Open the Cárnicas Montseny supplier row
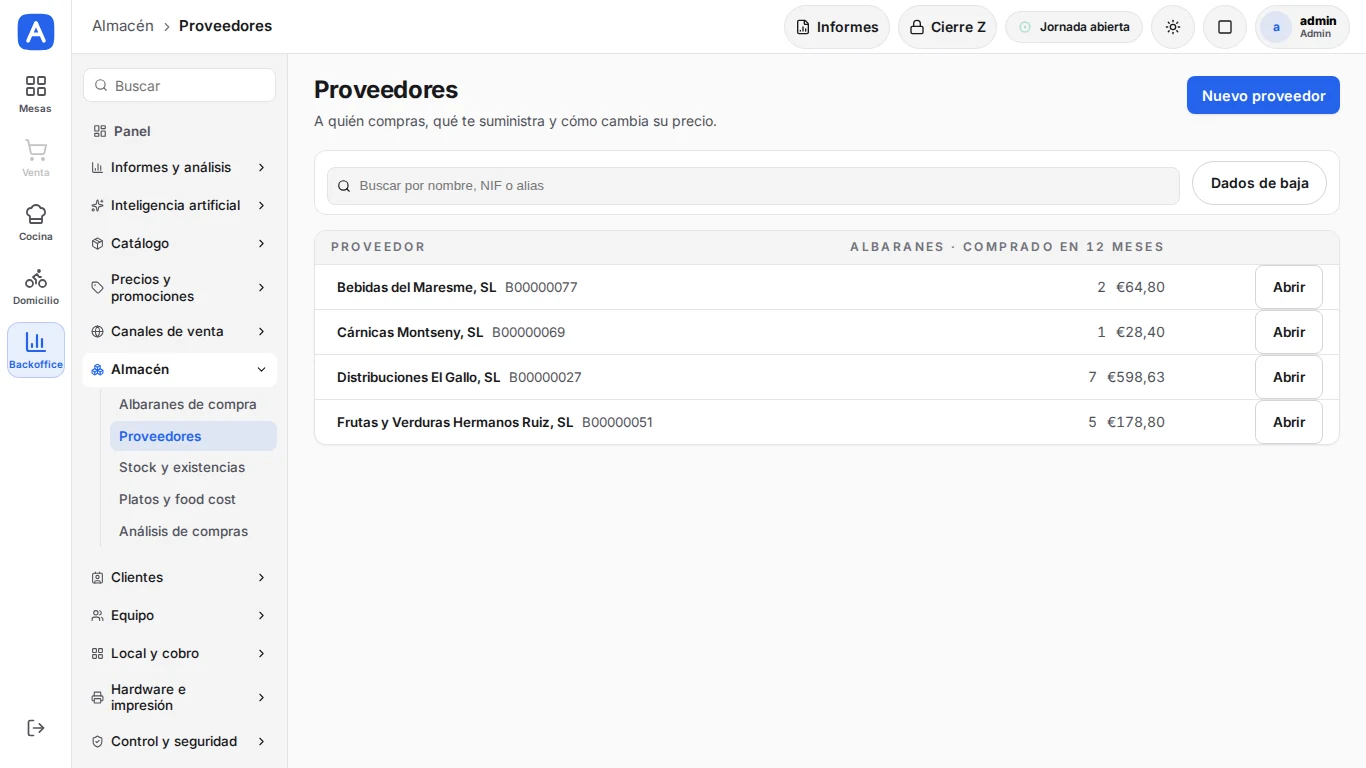This screenshot has width=1366, height=768. coord(827,332)
